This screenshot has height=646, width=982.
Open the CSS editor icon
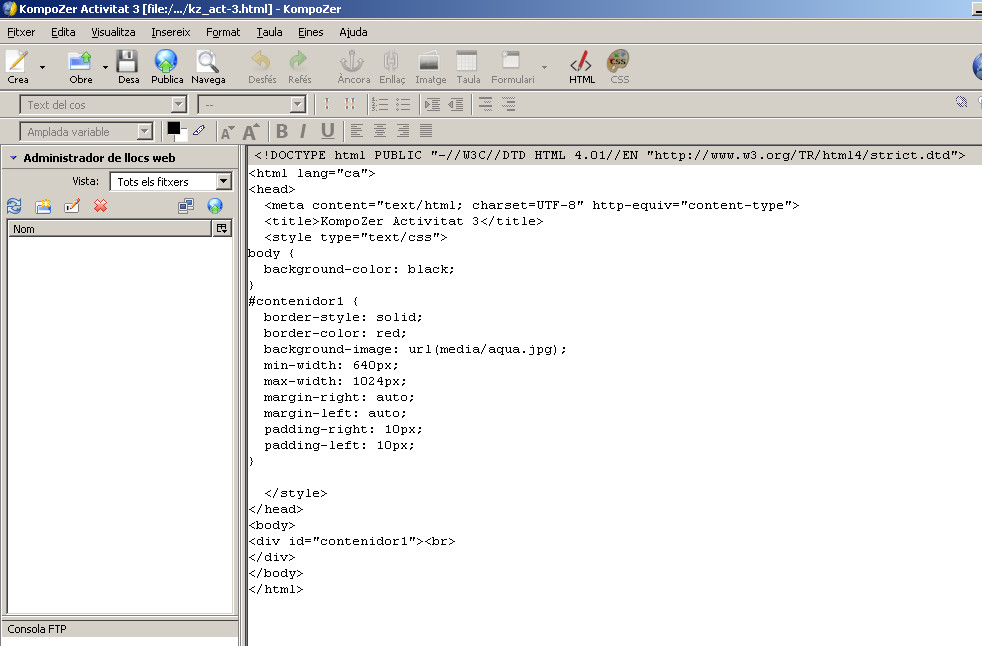(618, 61)
